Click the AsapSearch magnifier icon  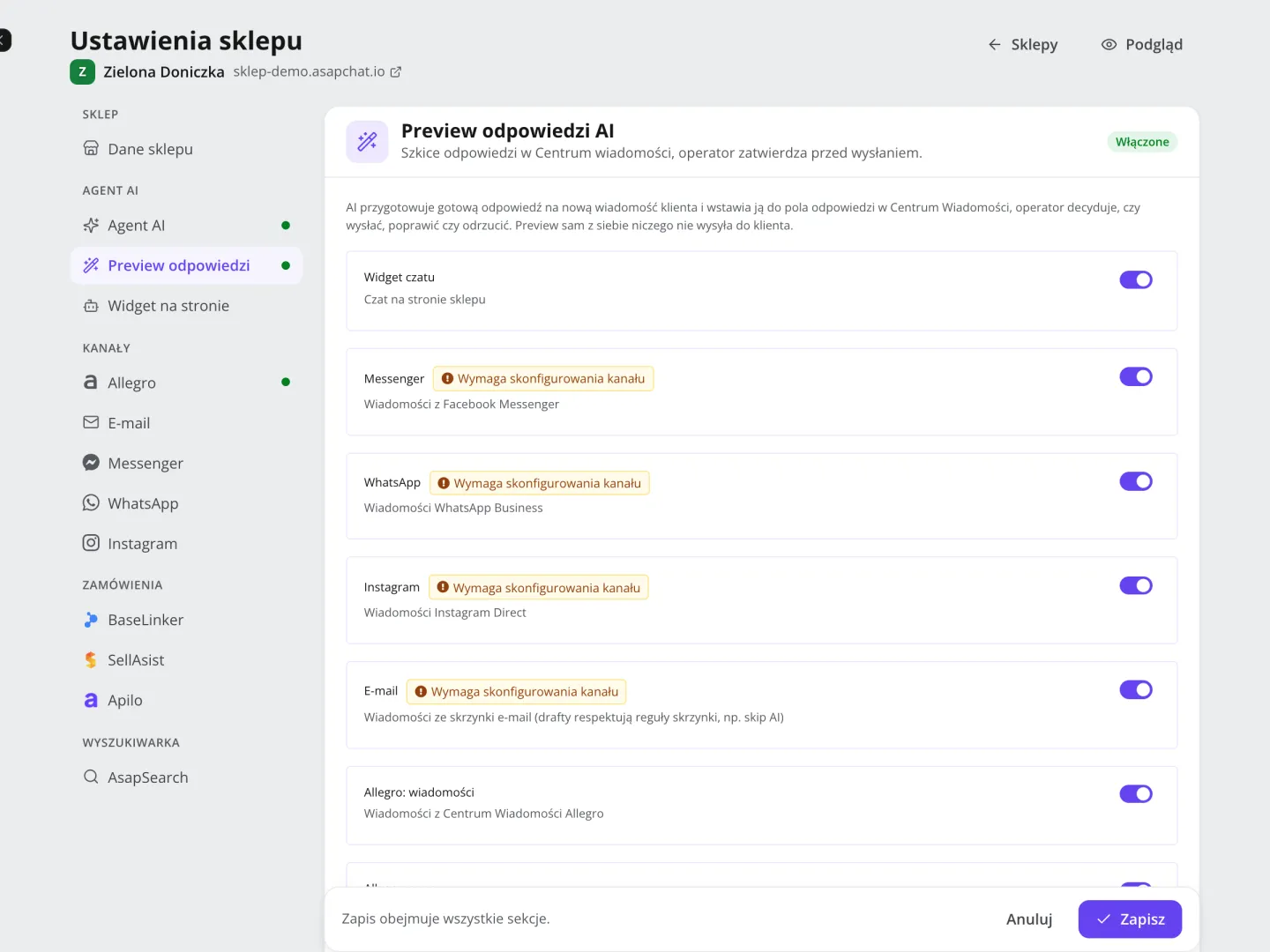pyautogui.click(x=91, y=777)
